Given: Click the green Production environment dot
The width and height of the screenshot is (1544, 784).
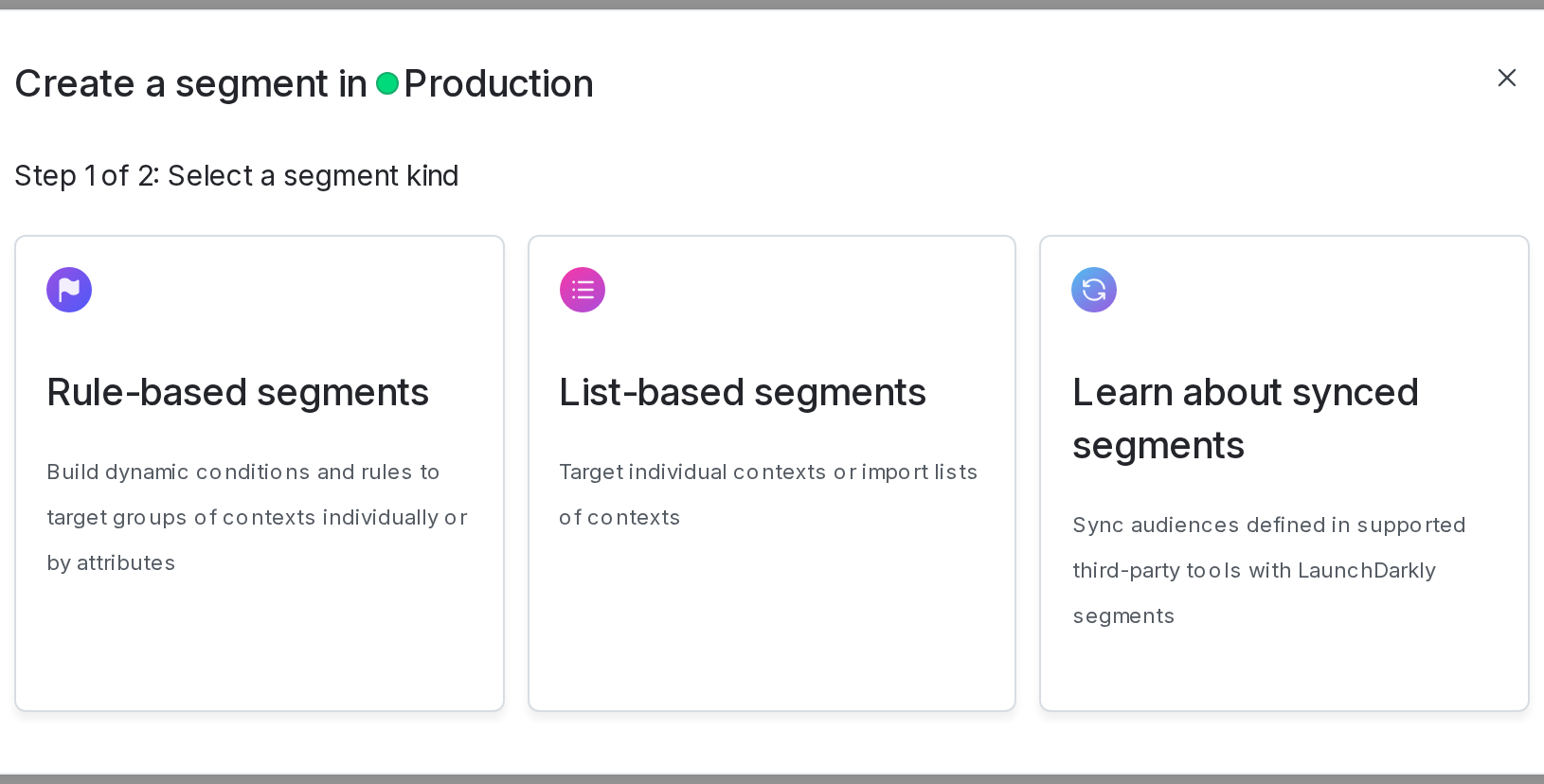Looking at the screenshot, I should tap(386, 84).
